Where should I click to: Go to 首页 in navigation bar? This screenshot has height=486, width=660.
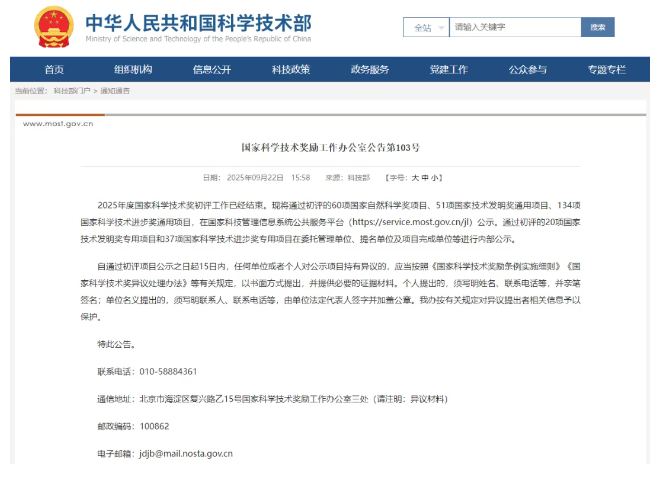pyautogui.click(x=54, y=69)
